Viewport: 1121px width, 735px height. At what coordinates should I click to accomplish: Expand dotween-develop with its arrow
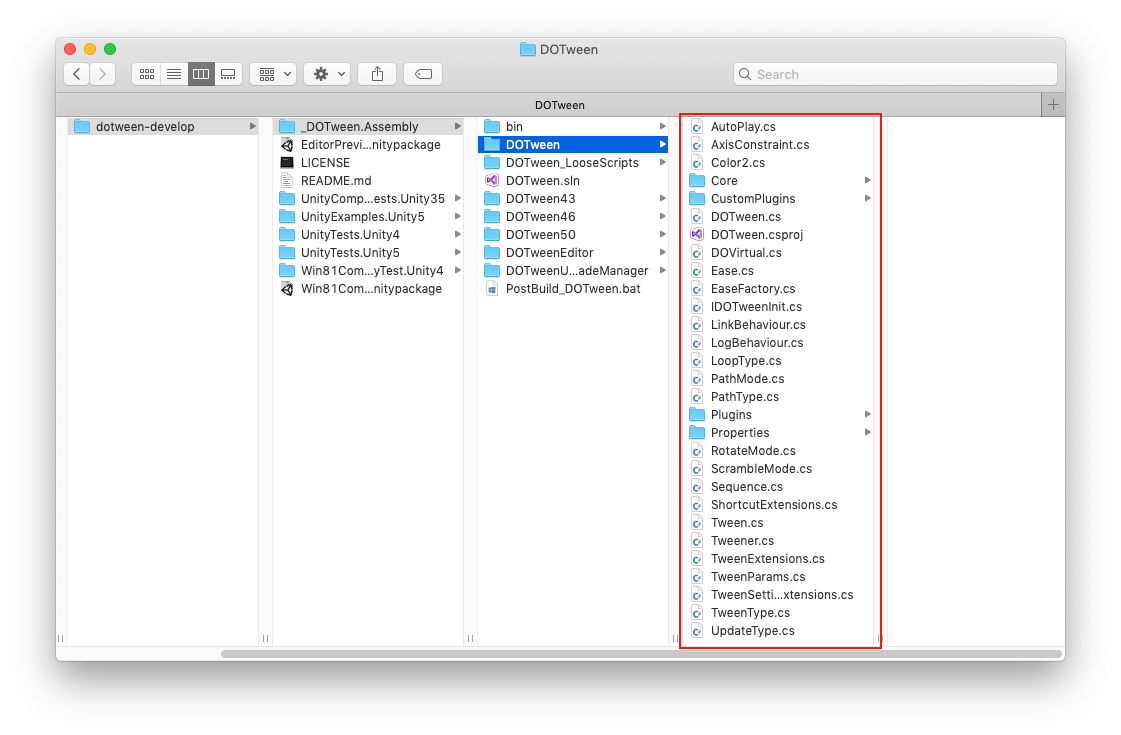[x=252, y=127]
